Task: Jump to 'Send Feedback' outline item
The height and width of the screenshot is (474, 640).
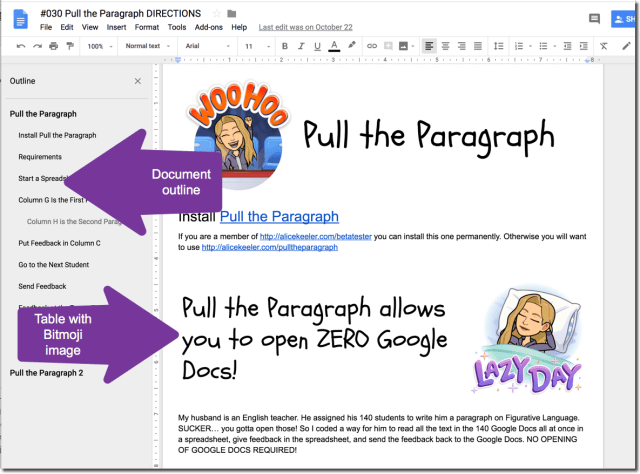Action: 42,287
